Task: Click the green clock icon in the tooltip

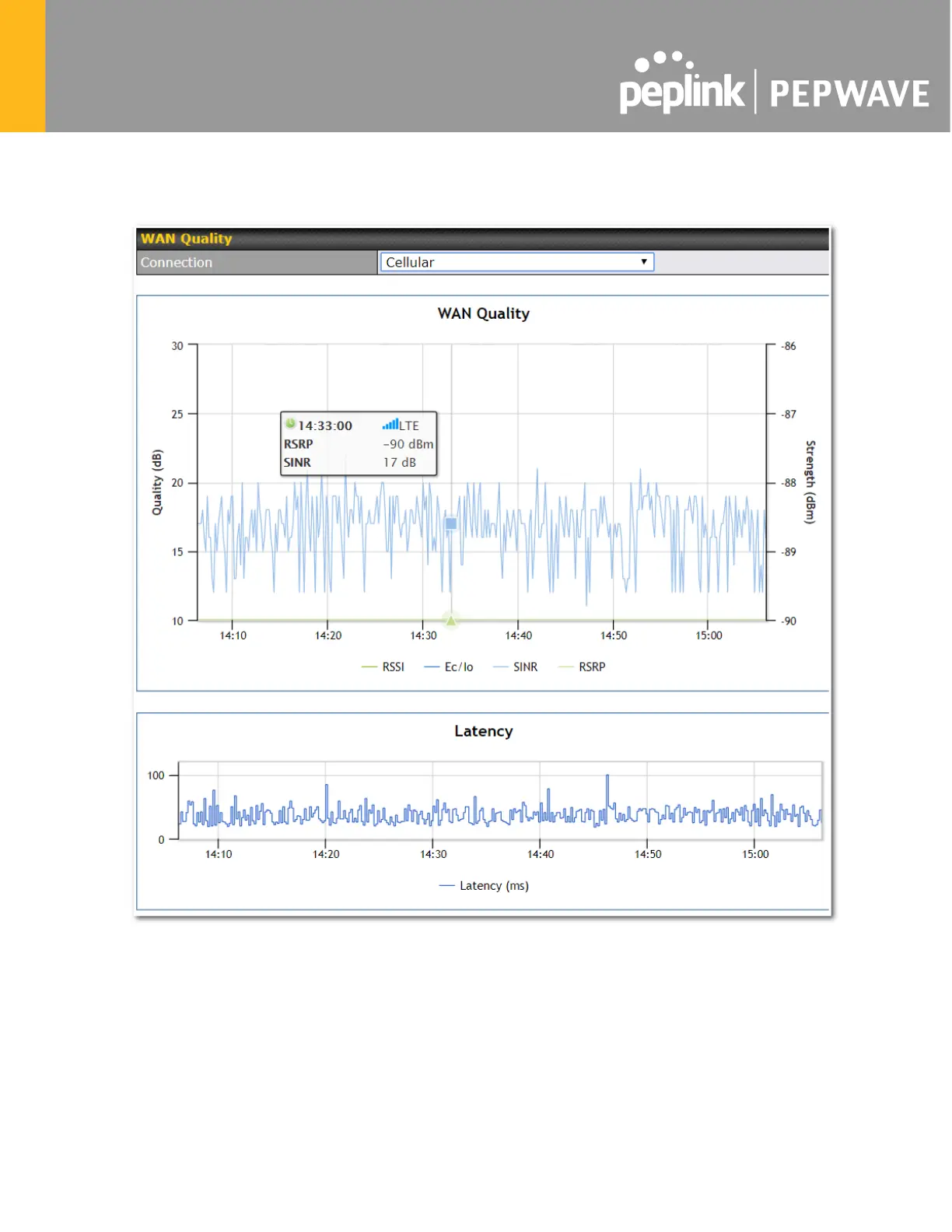Action: point(290,424)
